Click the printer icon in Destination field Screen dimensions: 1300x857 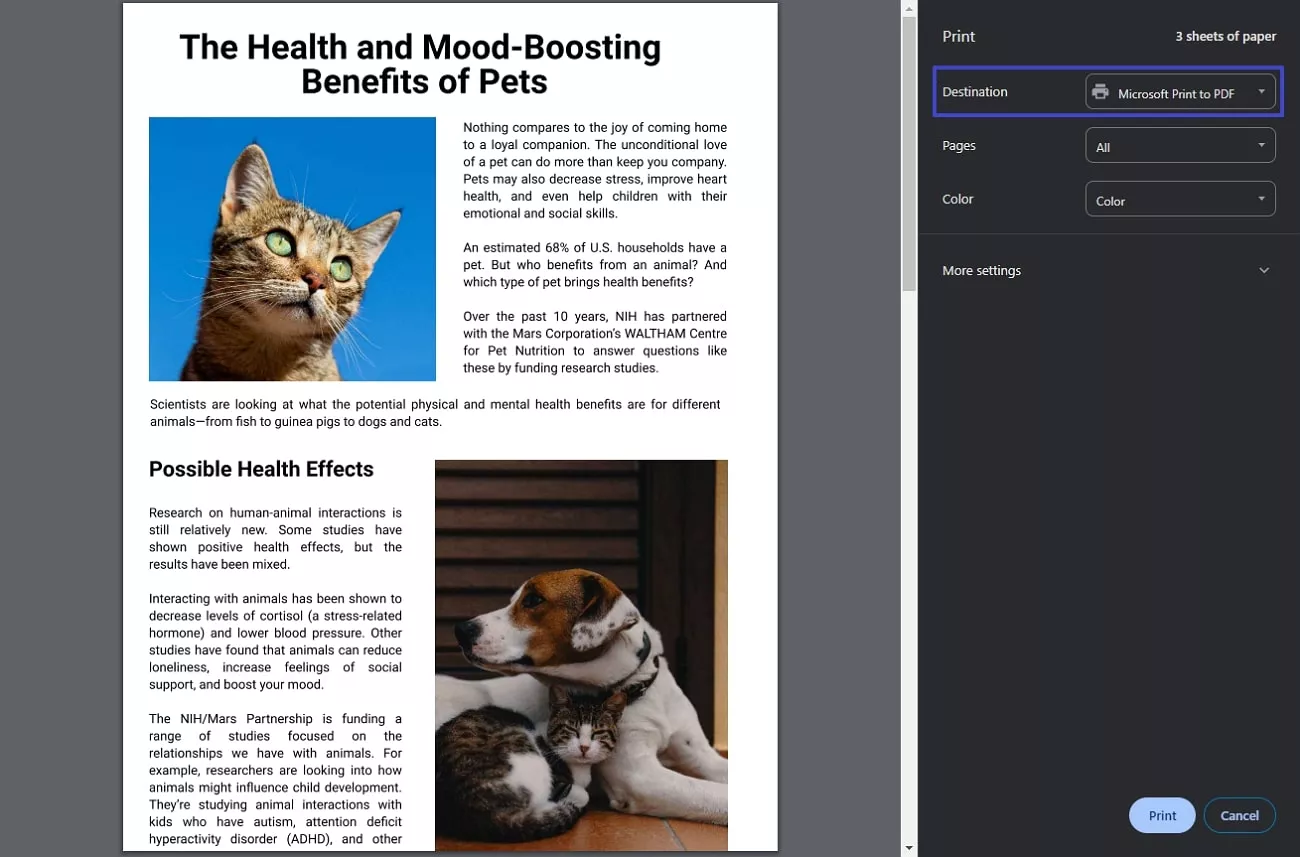pyautogui.click(x=1100, y=92)
